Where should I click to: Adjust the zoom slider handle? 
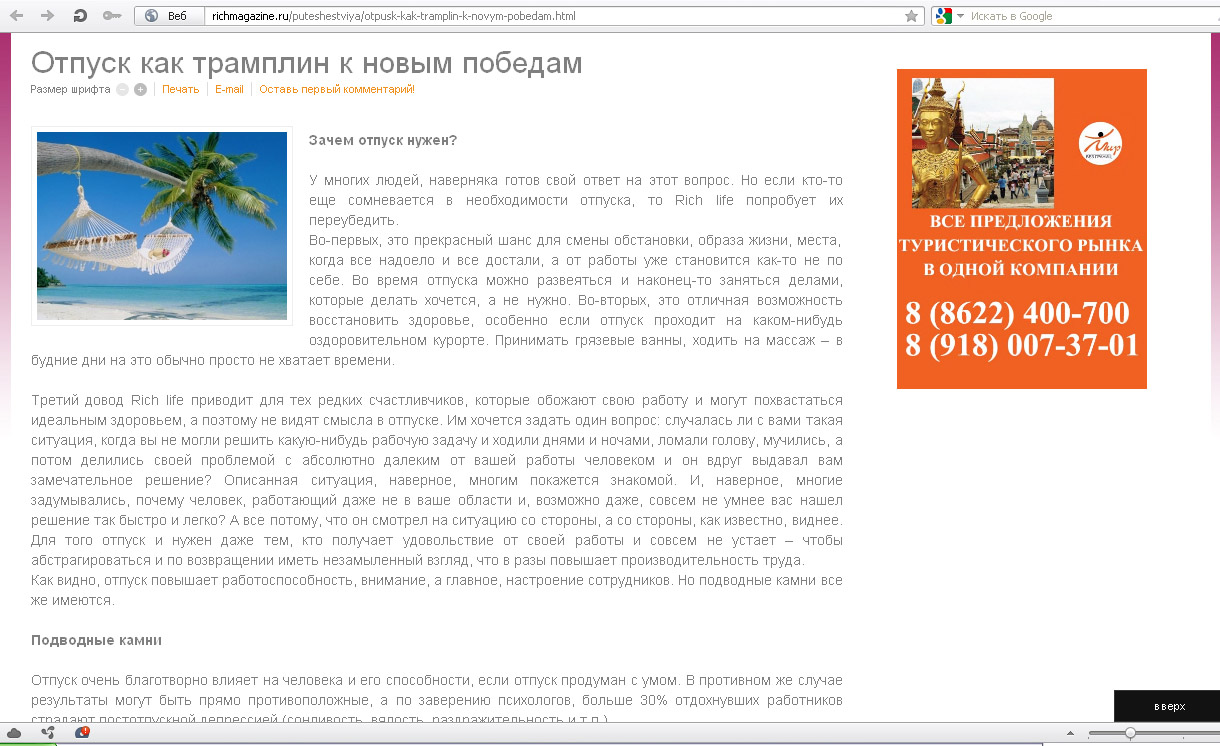tap(1130, 733)
